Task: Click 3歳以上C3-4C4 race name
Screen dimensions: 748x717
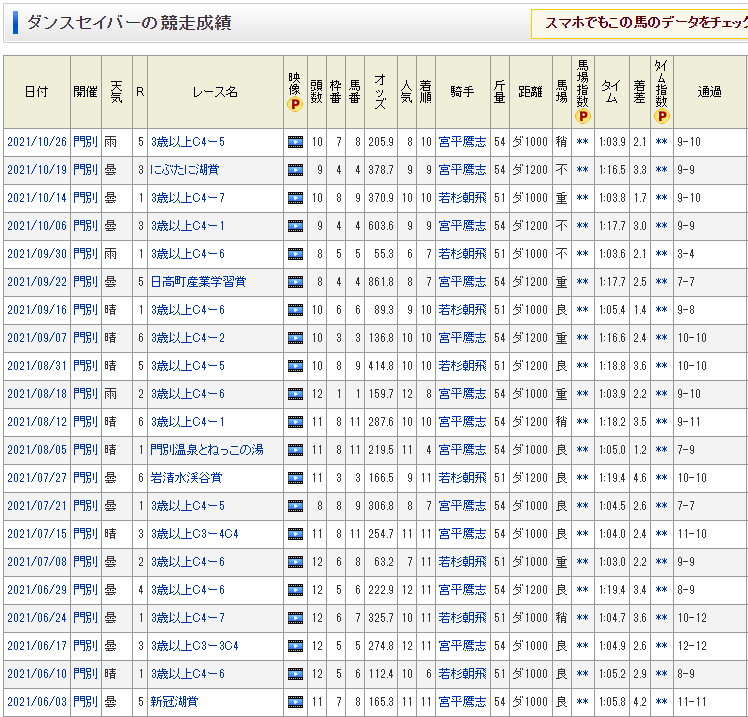Action: 195,534
